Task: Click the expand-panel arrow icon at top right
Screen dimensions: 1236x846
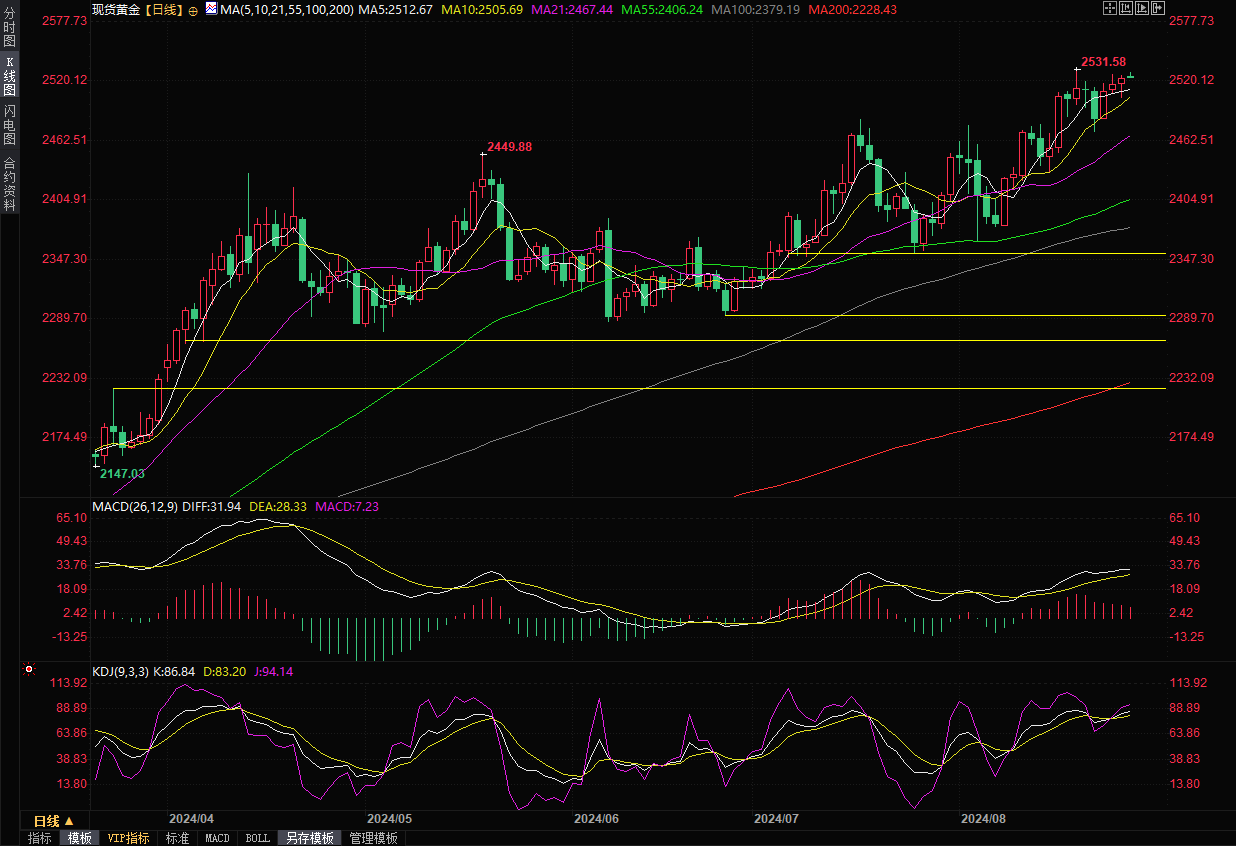Action: coord(1160,9)
